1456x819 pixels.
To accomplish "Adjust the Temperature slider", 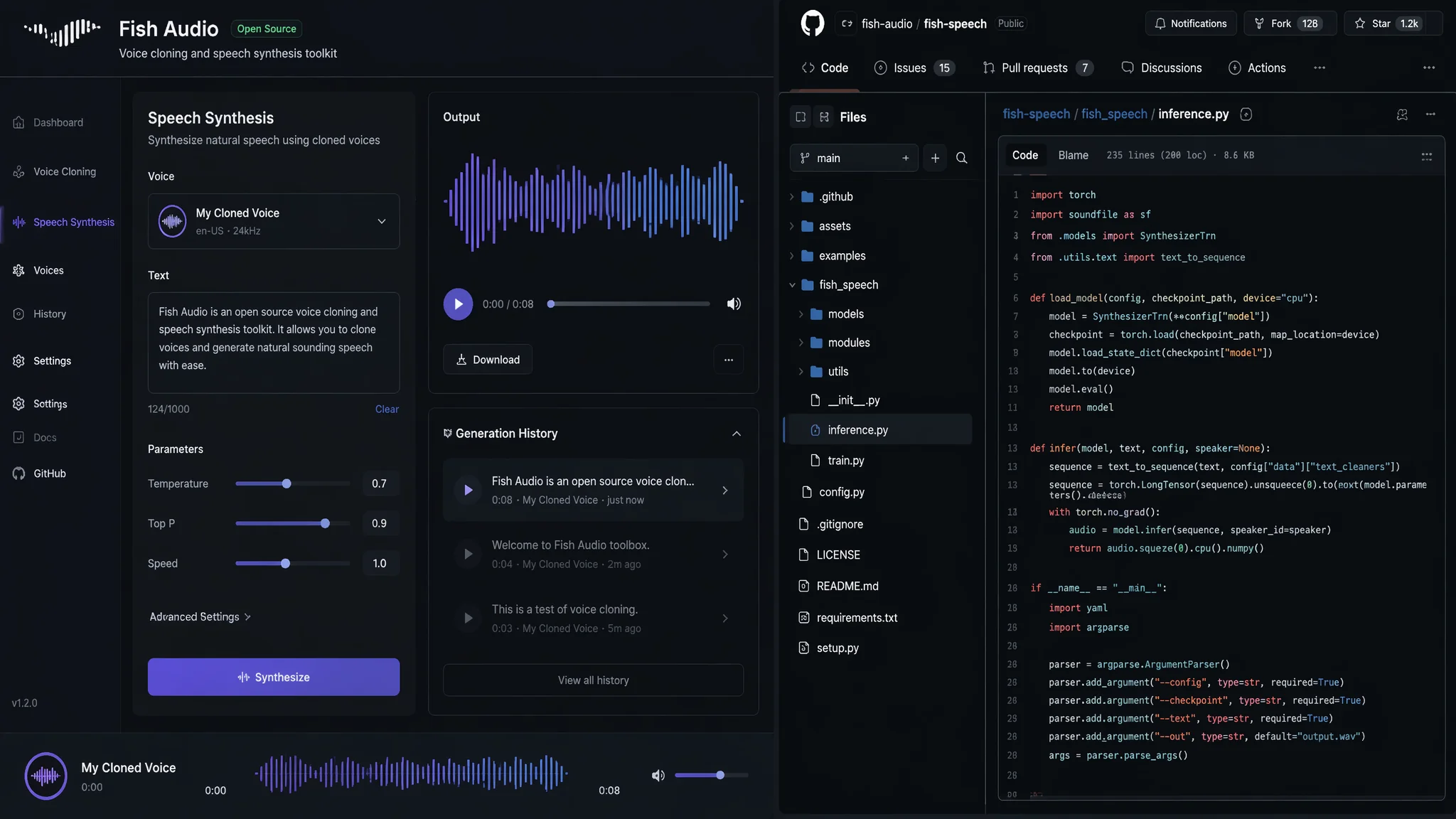I will click(x=292, y=483).
